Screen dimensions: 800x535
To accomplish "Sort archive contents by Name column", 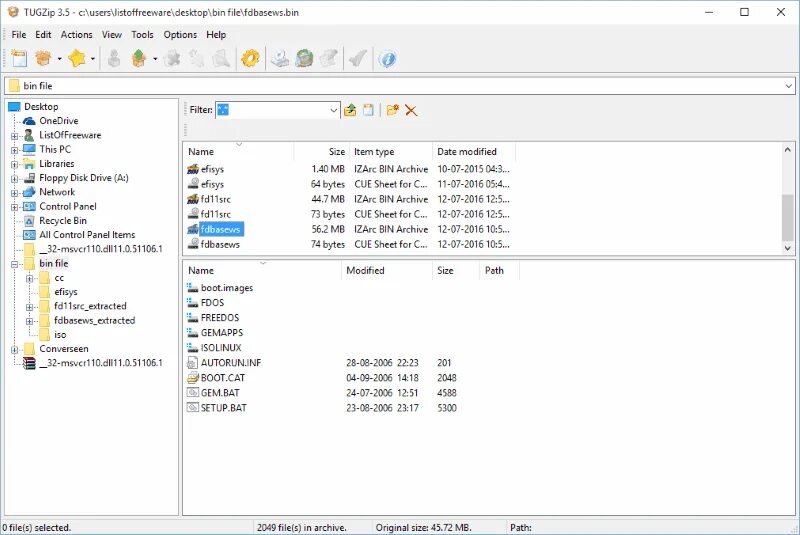I will (x=262, y=270).
